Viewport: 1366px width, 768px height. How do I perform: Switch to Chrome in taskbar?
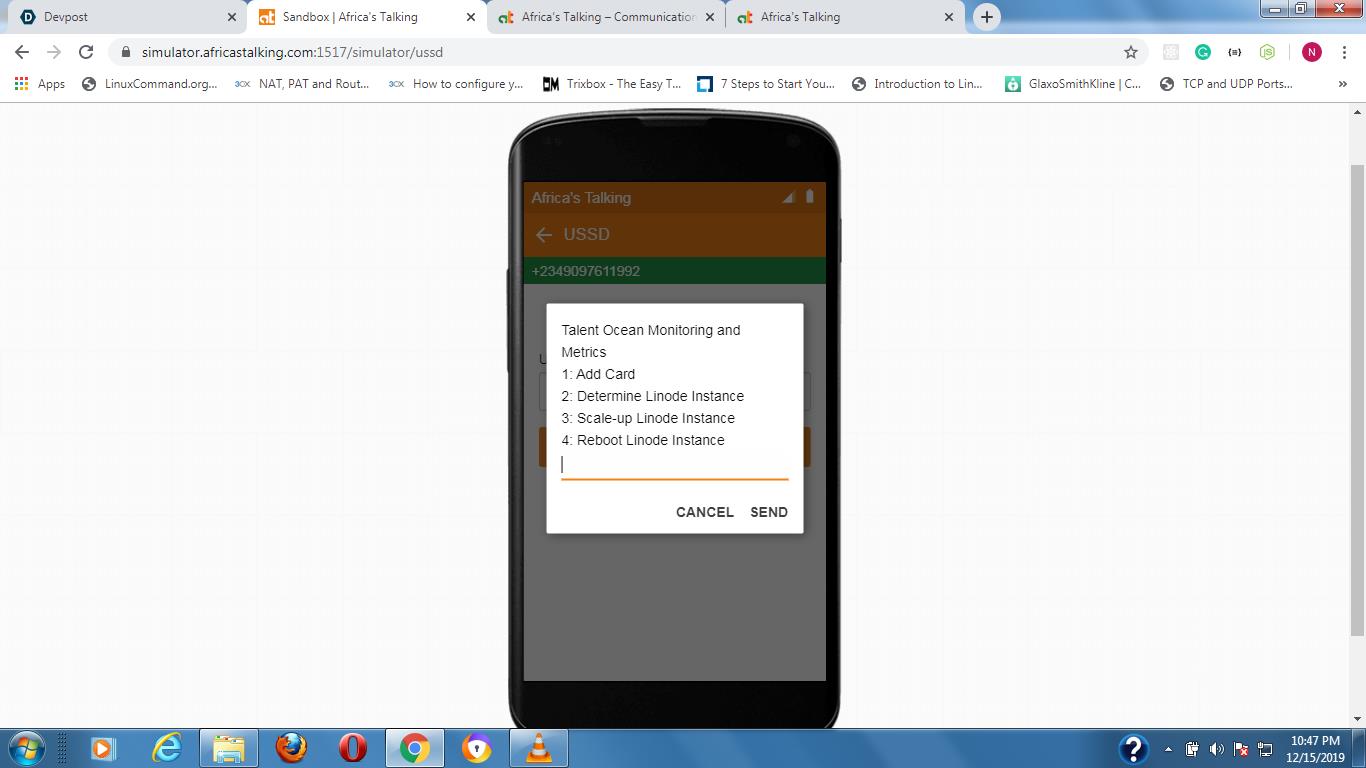[x=414, y=748]
